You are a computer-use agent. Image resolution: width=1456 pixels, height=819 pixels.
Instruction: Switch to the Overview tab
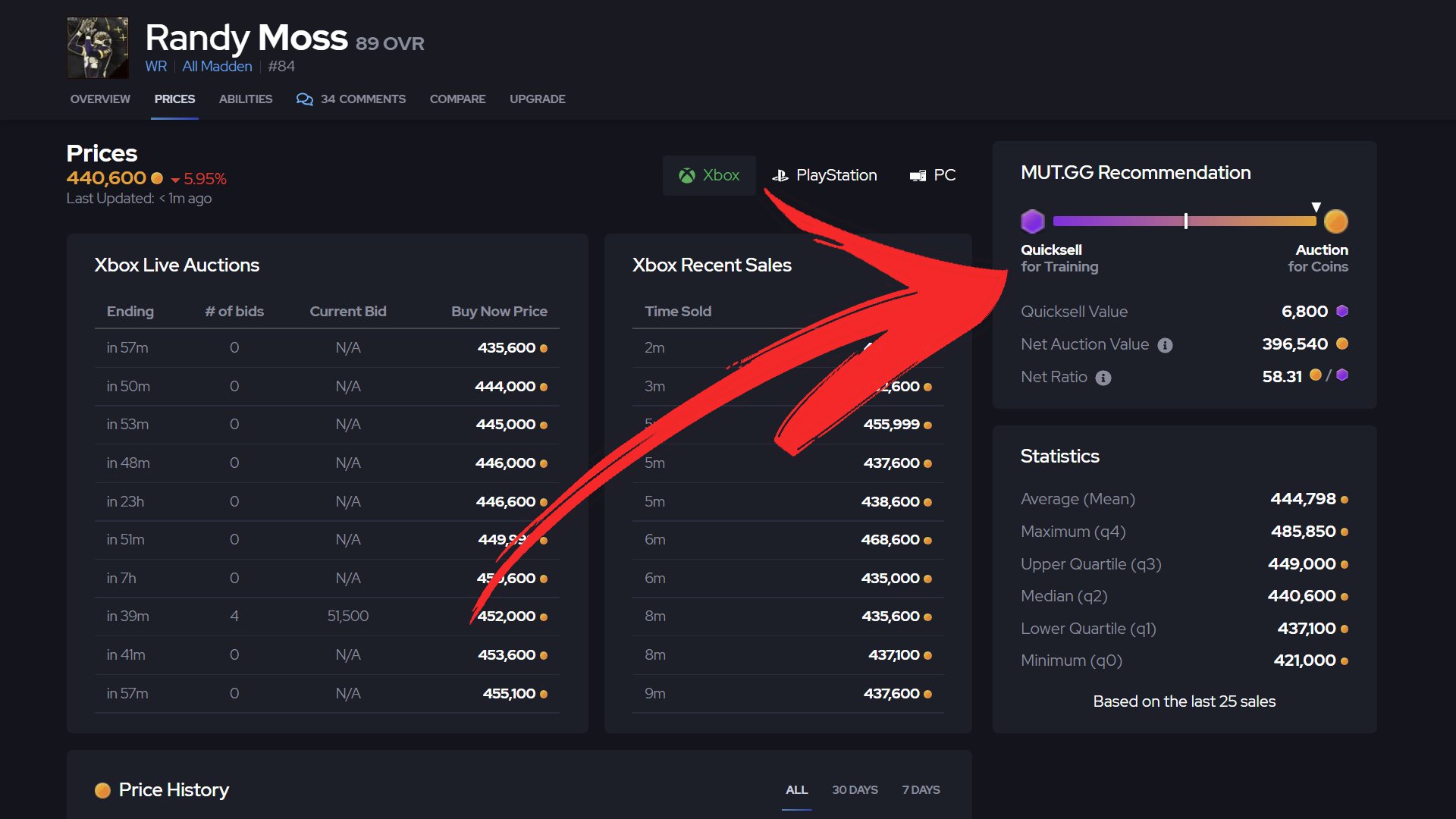[x=100, y=99]
